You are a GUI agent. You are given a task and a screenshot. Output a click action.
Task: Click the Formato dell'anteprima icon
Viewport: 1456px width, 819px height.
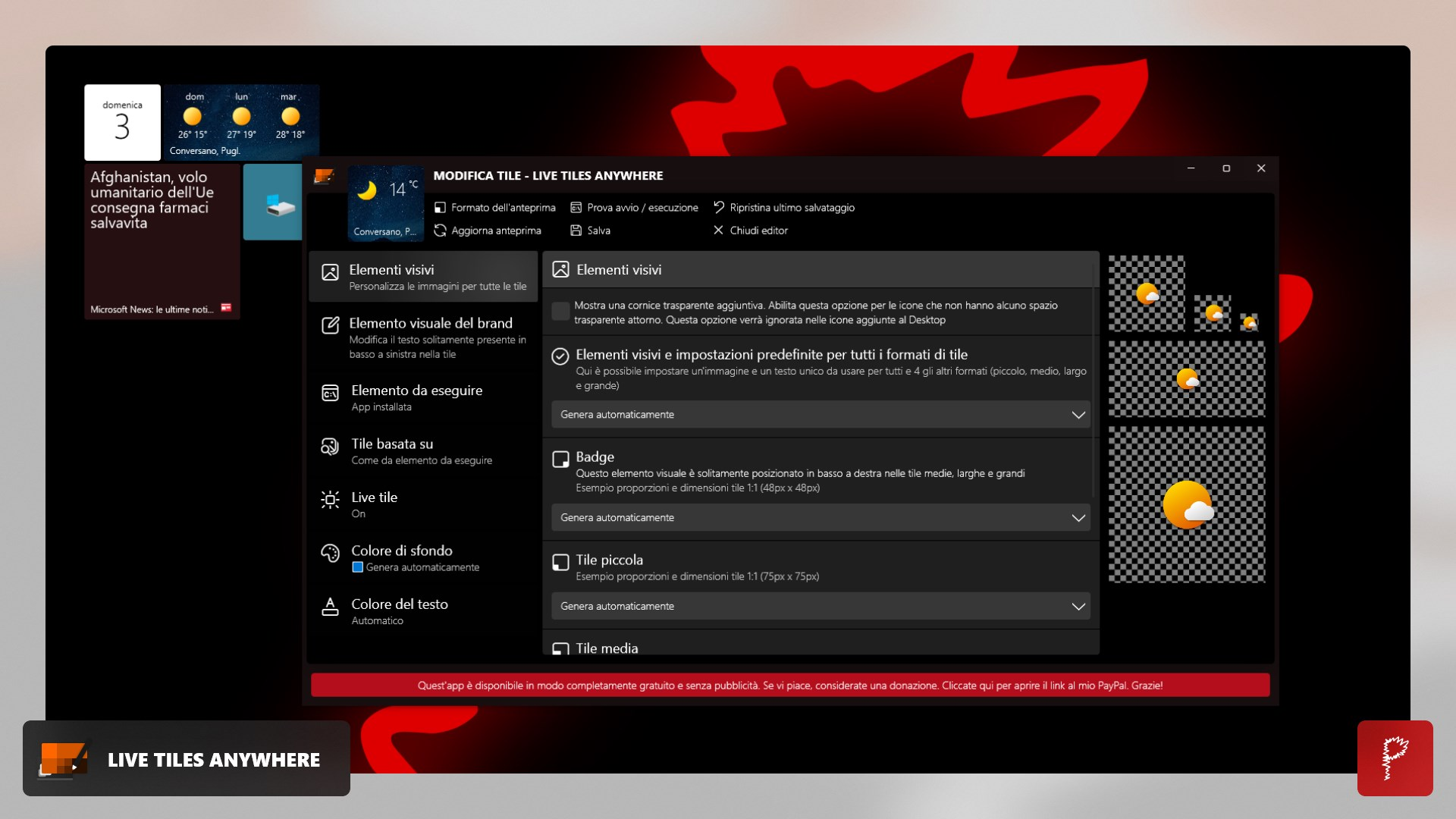click(440, 208)
